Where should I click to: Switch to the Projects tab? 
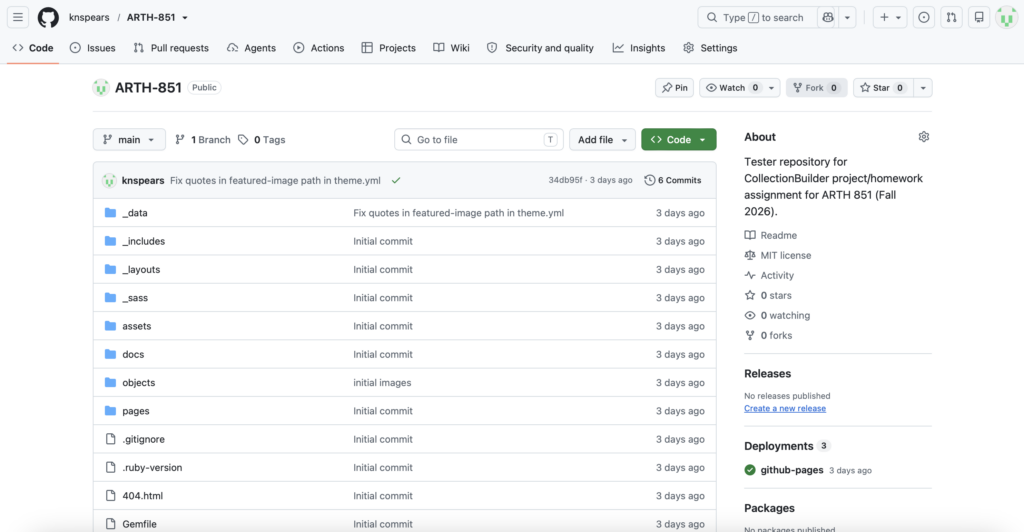coord(389,48)
